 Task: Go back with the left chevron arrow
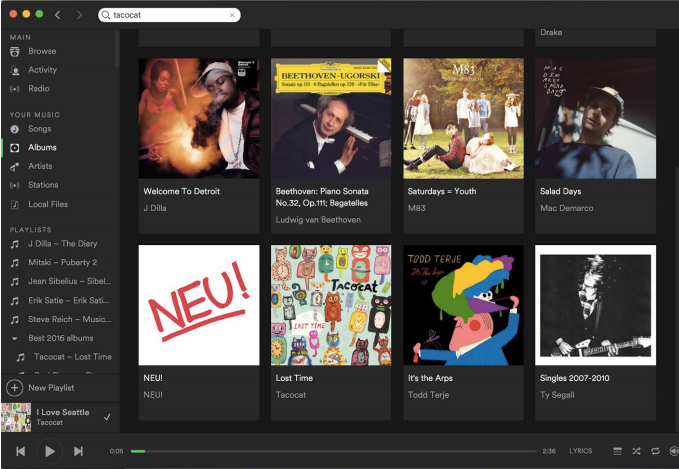click(57, 15)
